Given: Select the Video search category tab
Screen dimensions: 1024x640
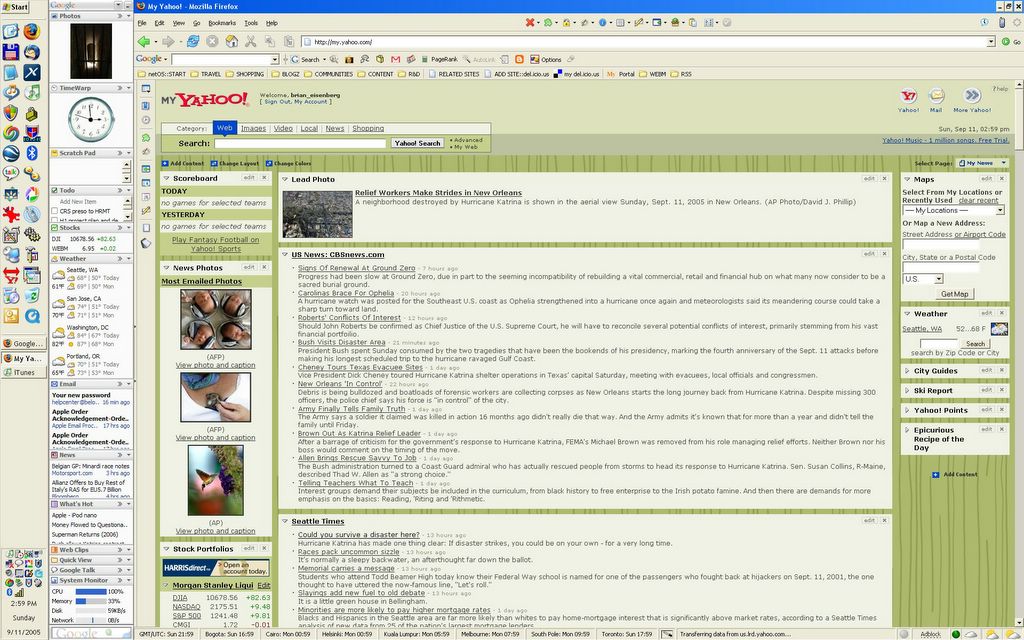Looking at the screenshot, I should pyautogui.click(x=283, y=129).
